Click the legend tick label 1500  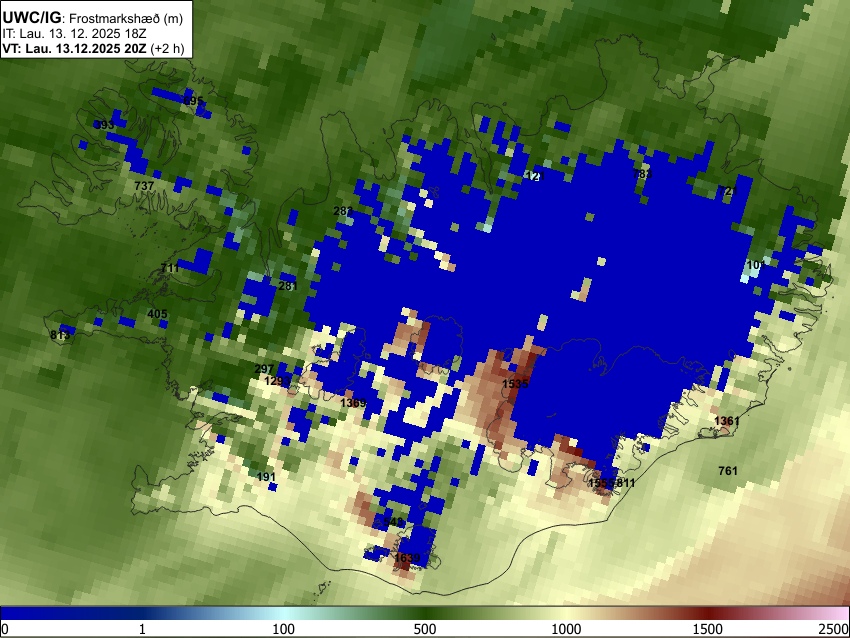tap(708, 629)
